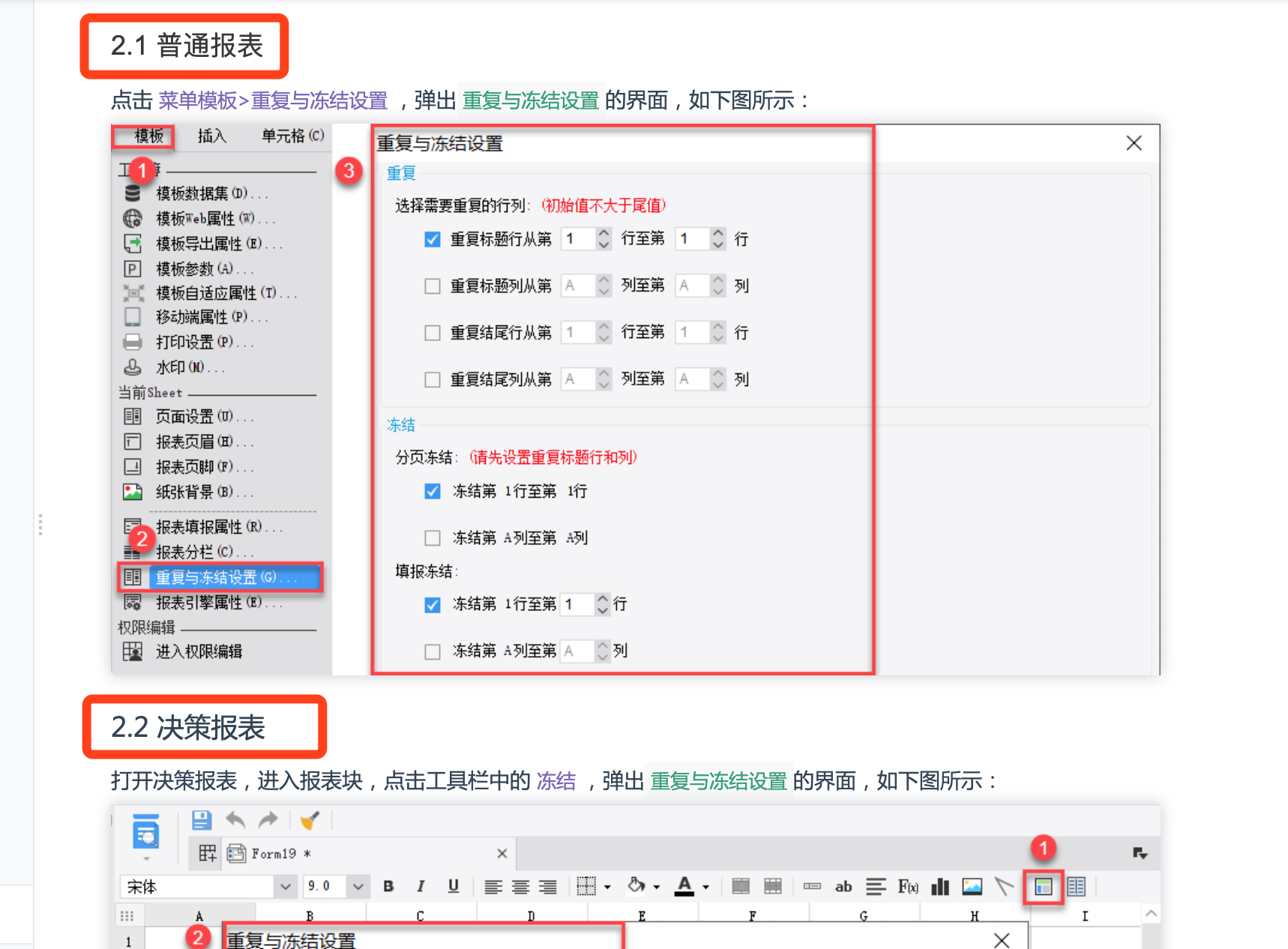Click the preview page magnifier icon

pyautogui.click(x=146, y=832)
